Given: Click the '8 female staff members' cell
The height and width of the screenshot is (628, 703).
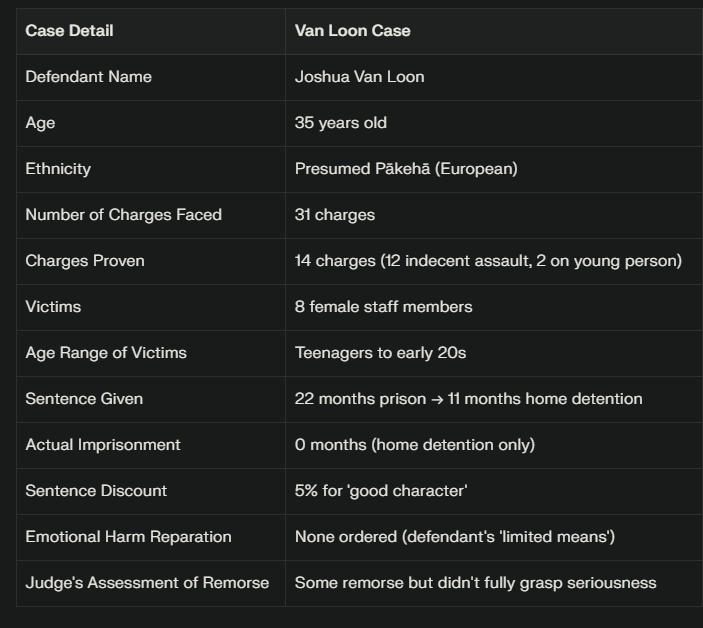Looking at the screenshot, I should tap(383, 306).
